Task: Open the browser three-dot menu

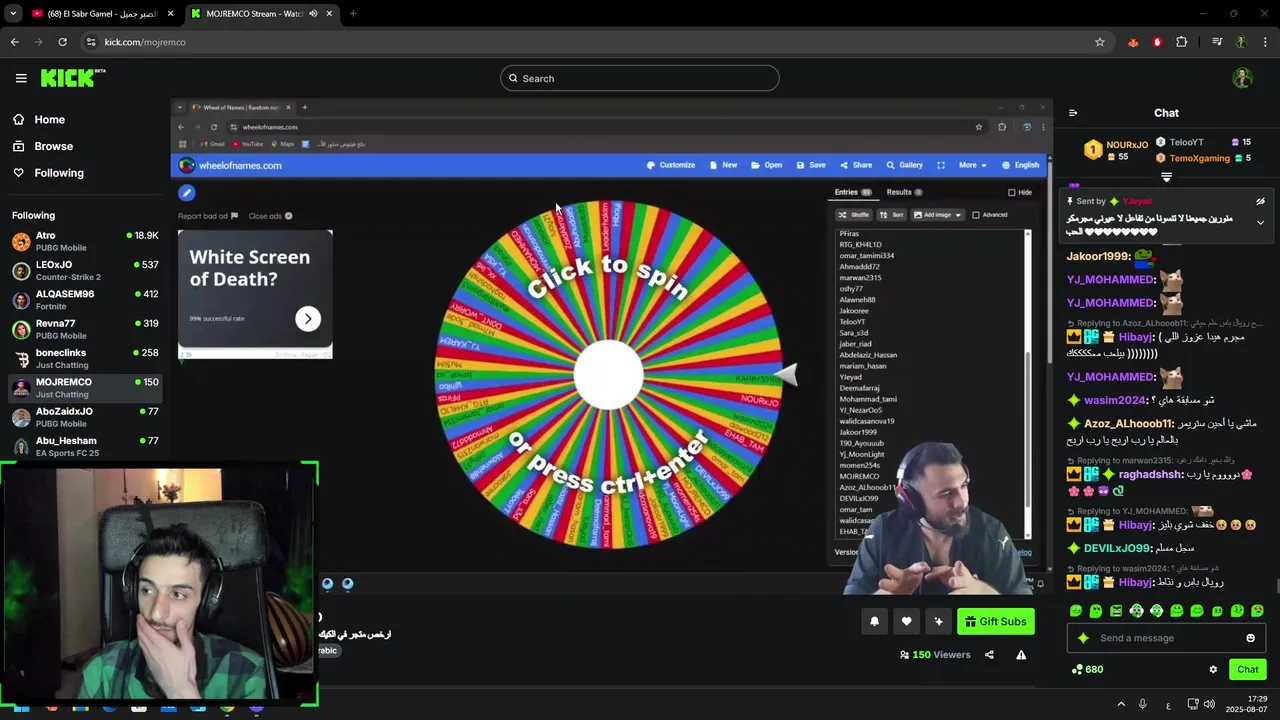Action: click(x=1266, y=42)
